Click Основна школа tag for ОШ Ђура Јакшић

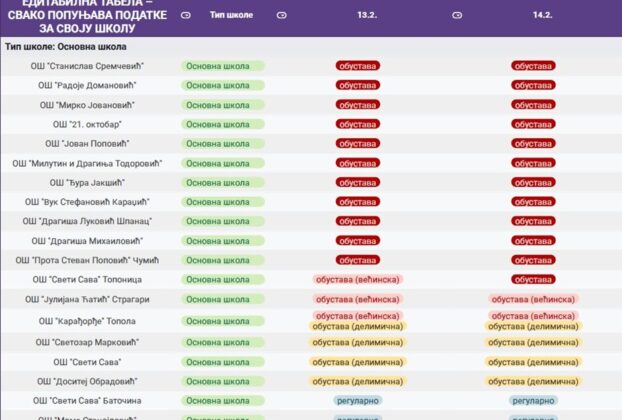click(x=222, y=182)
